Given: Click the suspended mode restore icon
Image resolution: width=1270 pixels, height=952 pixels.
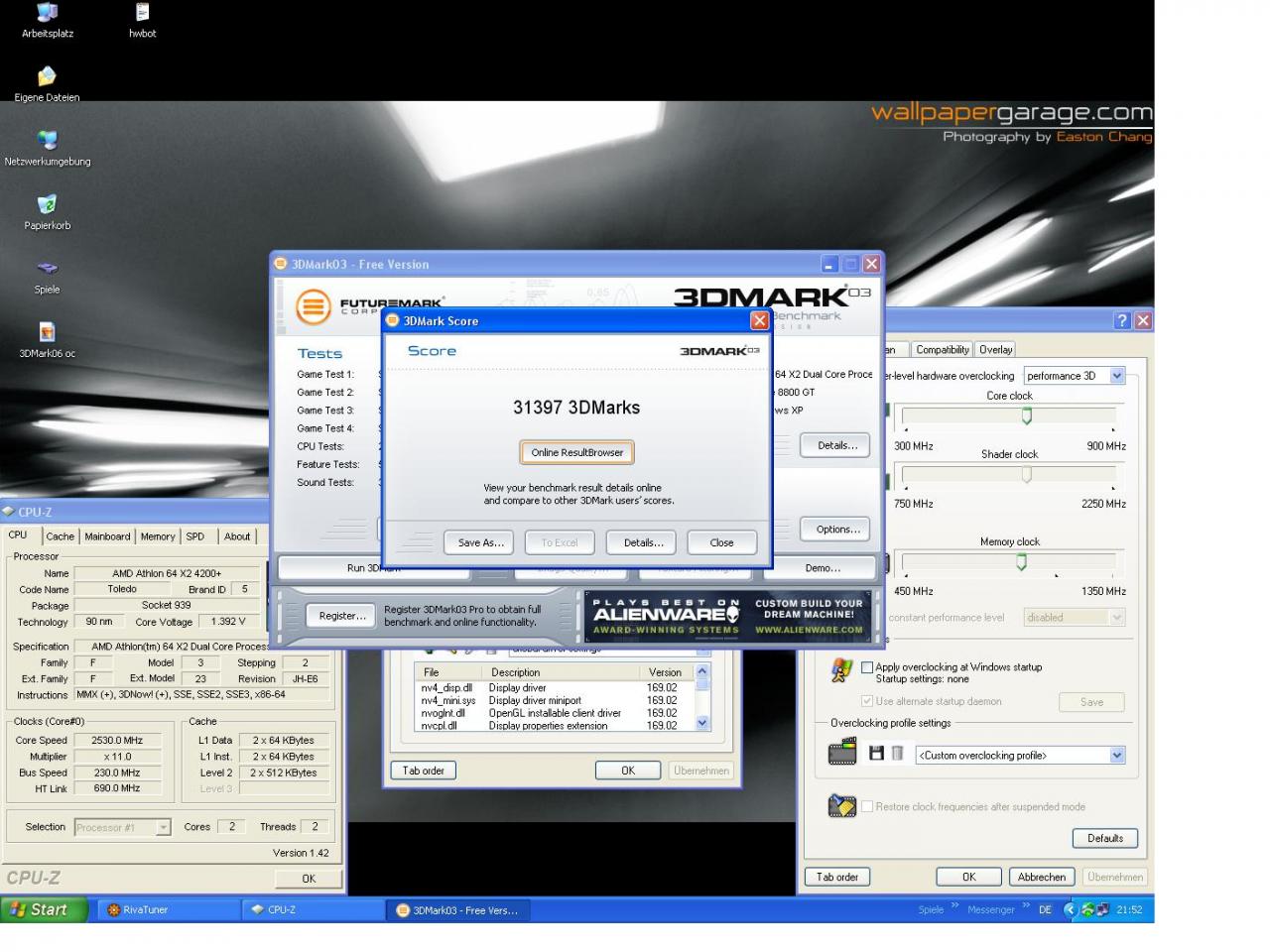Looking at the screenshot, I should pos(842,805).
